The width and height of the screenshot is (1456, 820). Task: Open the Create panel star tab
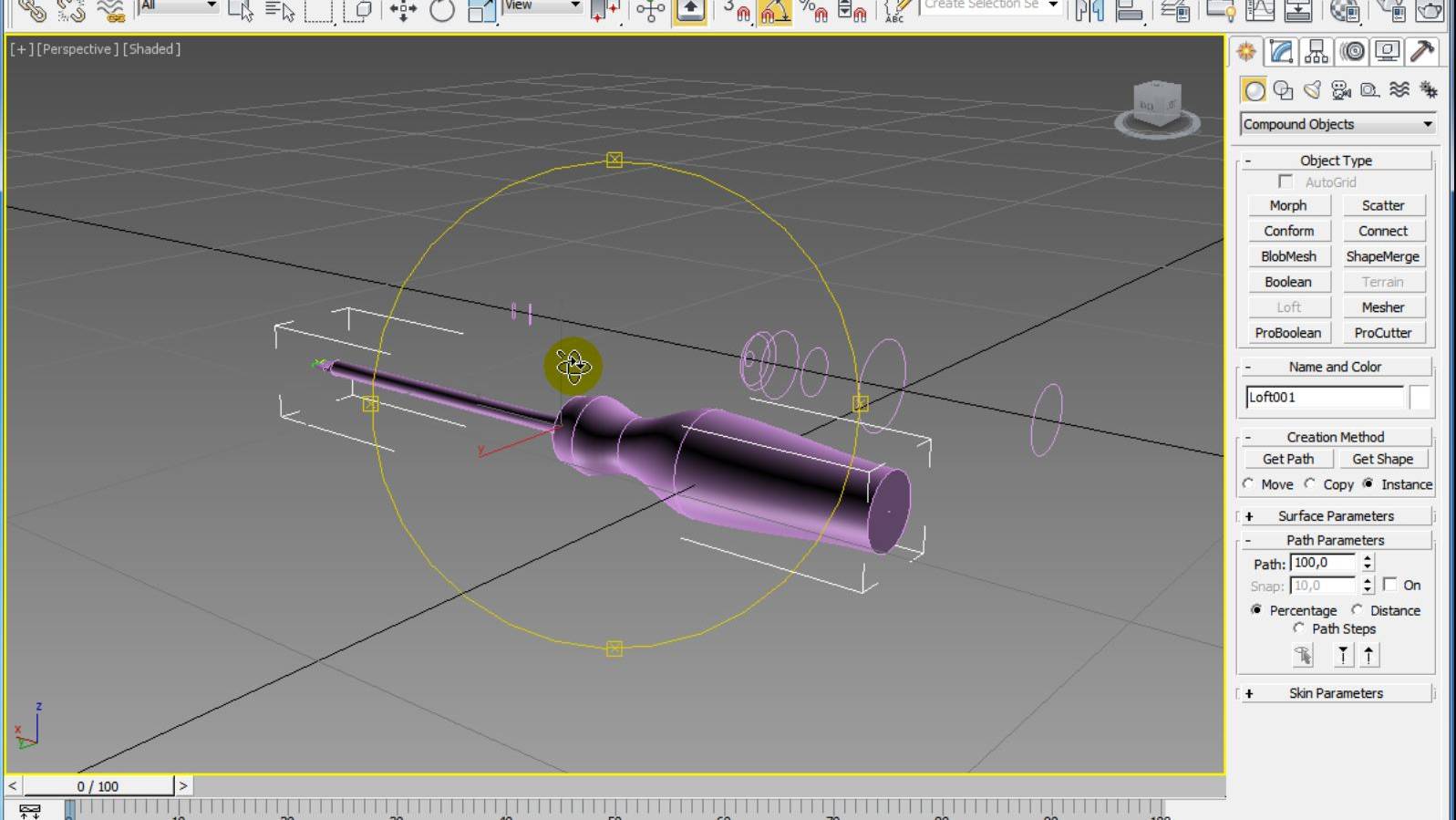coord(1246,52)
